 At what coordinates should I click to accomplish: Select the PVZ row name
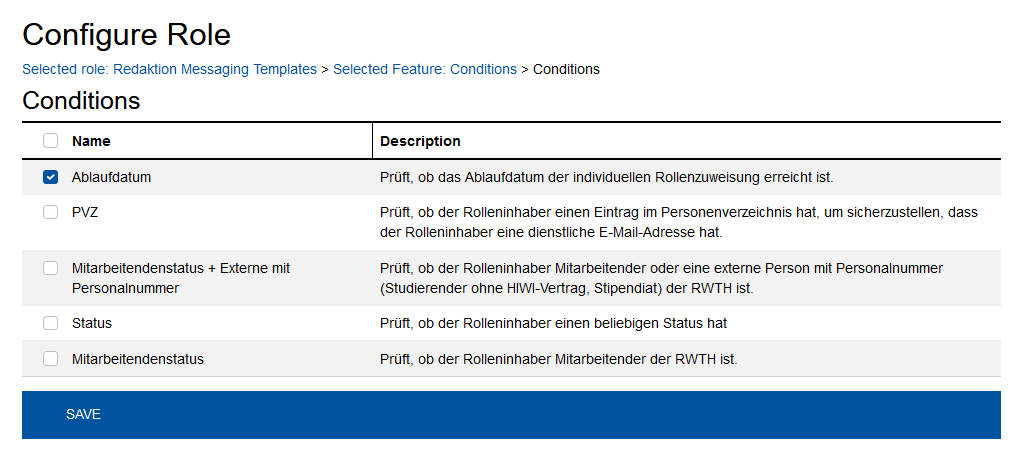pos(85,212)
